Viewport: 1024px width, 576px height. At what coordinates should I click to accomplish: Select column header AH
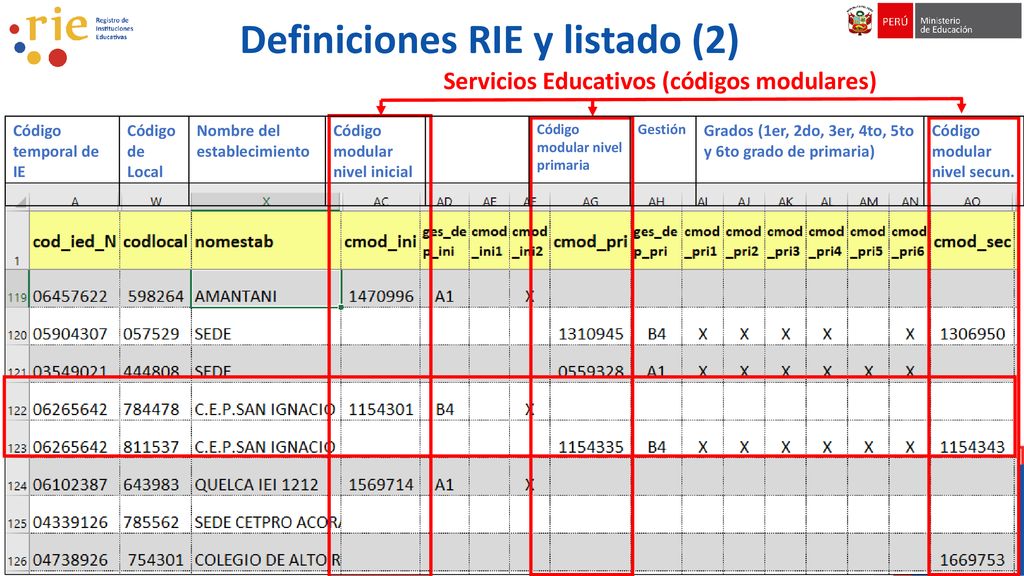point(656,200)
